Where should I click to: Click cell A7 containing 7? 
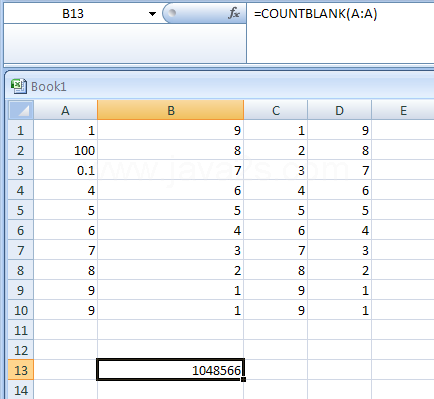(66, 250)
